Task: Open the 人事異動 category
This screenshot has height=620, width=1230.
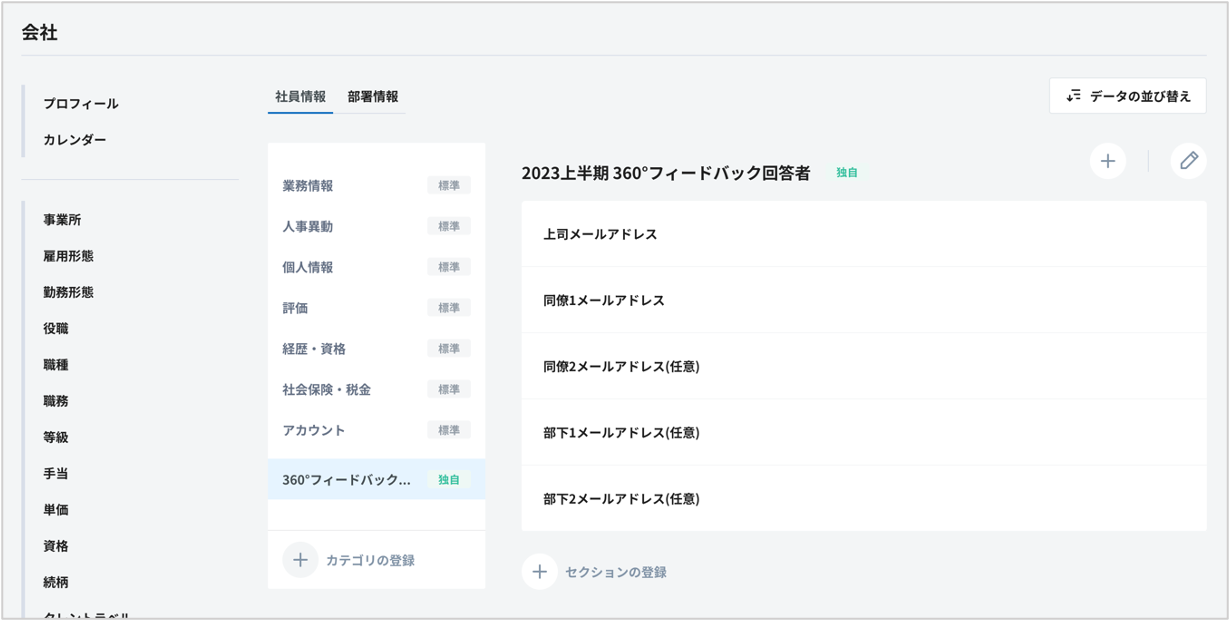Action: coord(308,227)
